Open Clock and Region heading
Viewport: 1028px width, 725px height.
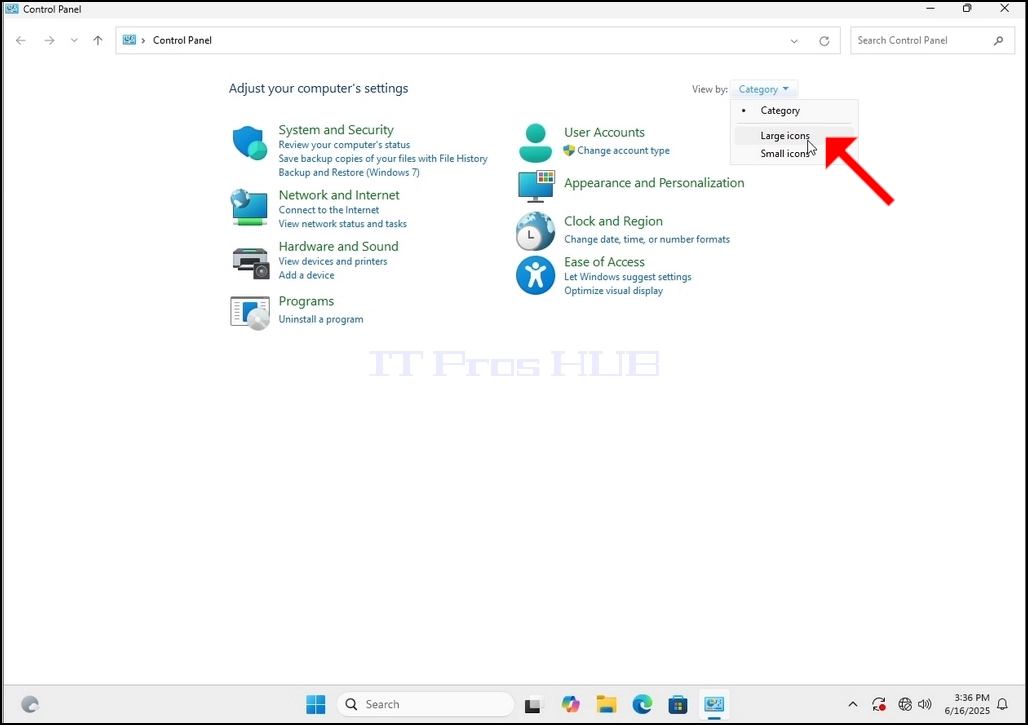click(x=613, y=222)
